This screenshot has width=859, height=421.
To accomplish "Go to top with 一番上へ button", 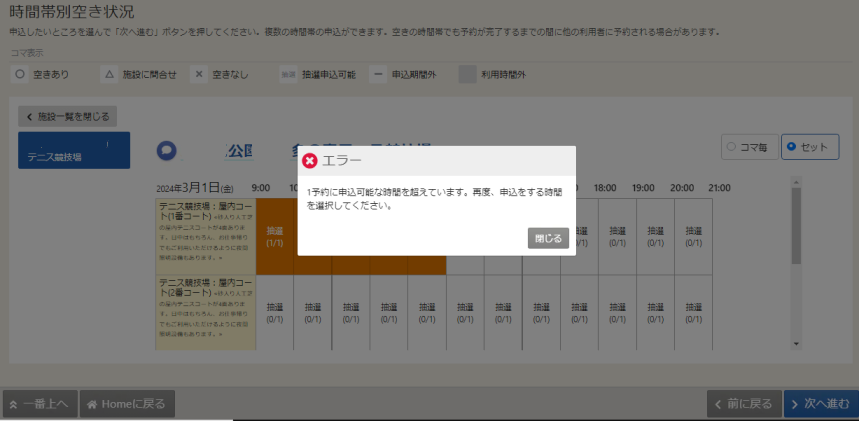I will 40,404.
